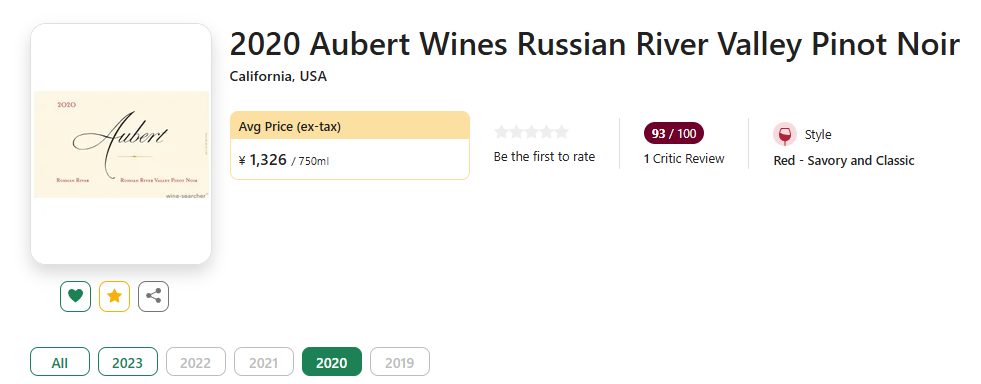Click the 93 / 100 score badge
981x384 pixels.
pos(674,133)
